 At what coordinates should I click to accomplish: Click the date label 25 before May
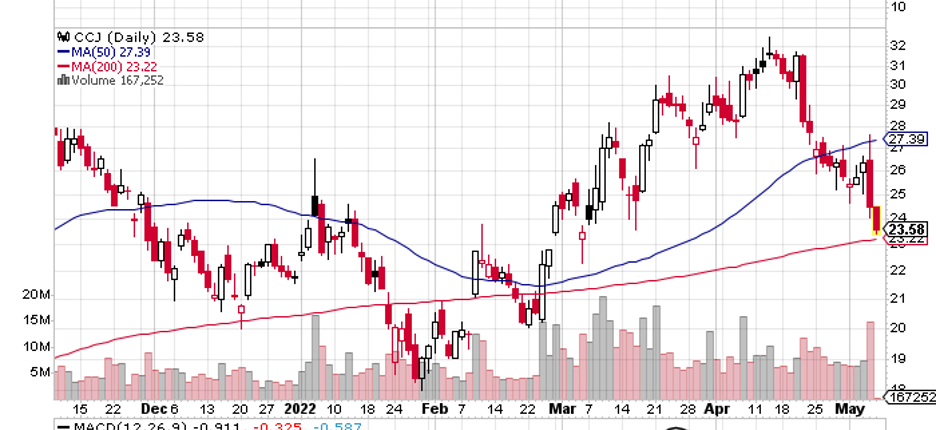point(814,409)
